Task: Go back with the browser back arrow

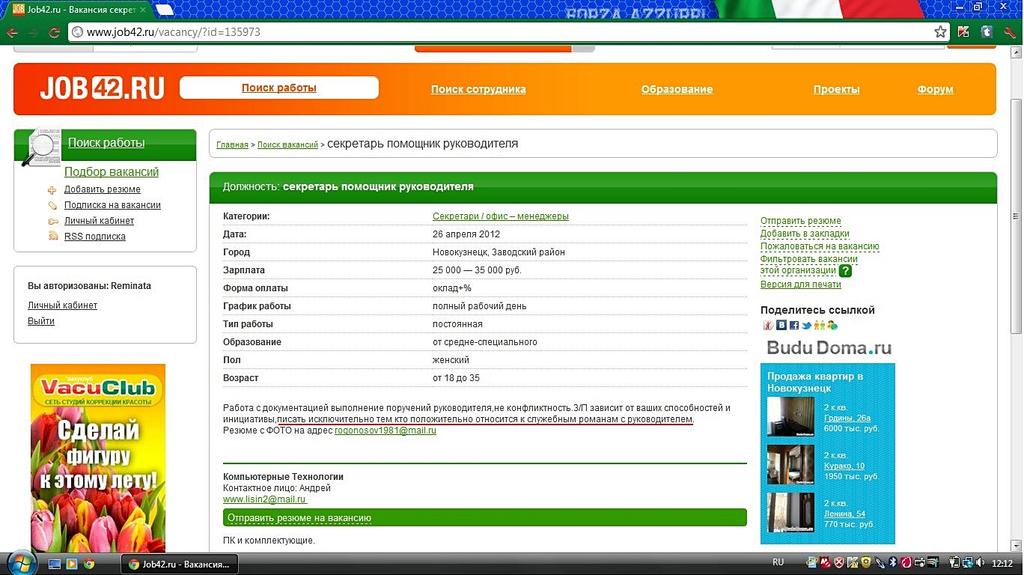Action: [12, 32]
